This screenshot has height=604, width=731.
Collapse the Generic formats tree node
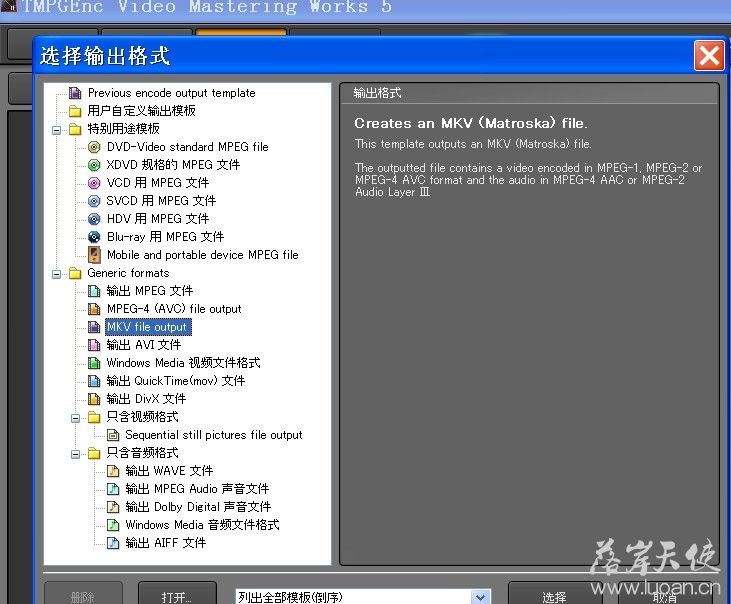point(56,274)
